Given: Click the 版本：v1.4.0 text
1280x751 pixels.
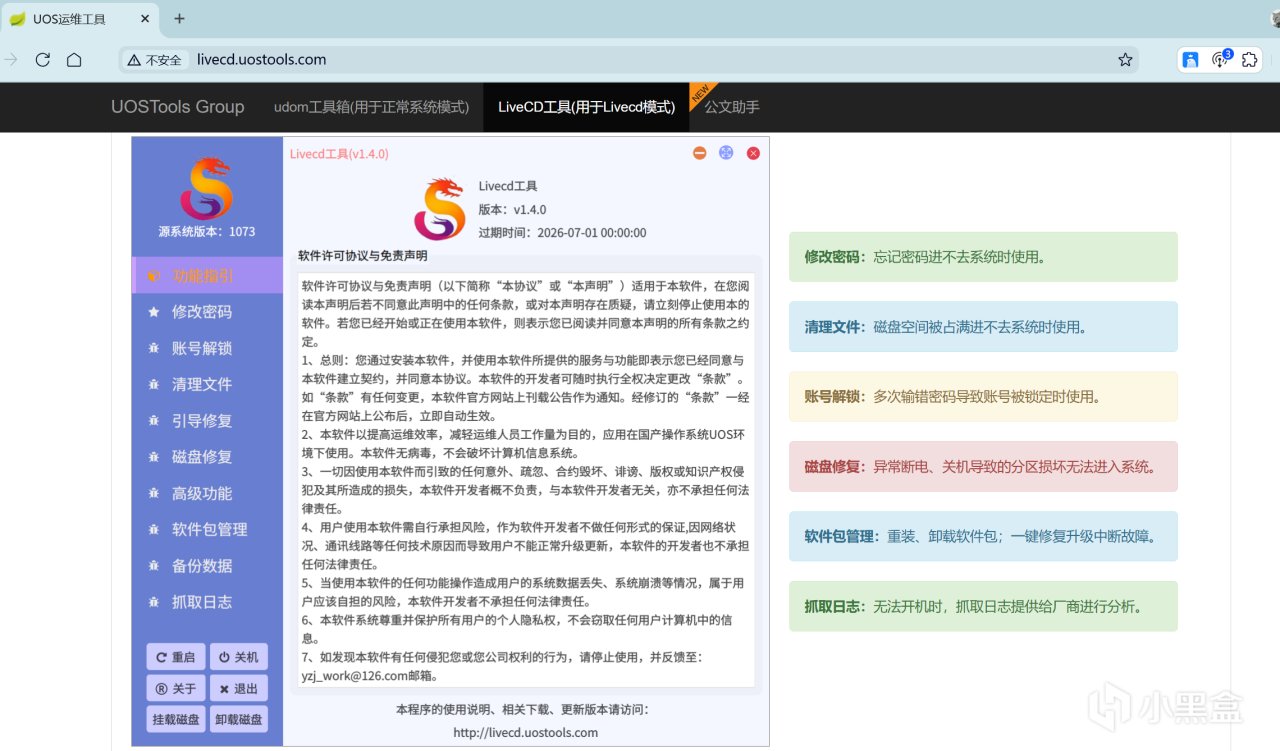Looking at the screenshot, I should [513, 210].
